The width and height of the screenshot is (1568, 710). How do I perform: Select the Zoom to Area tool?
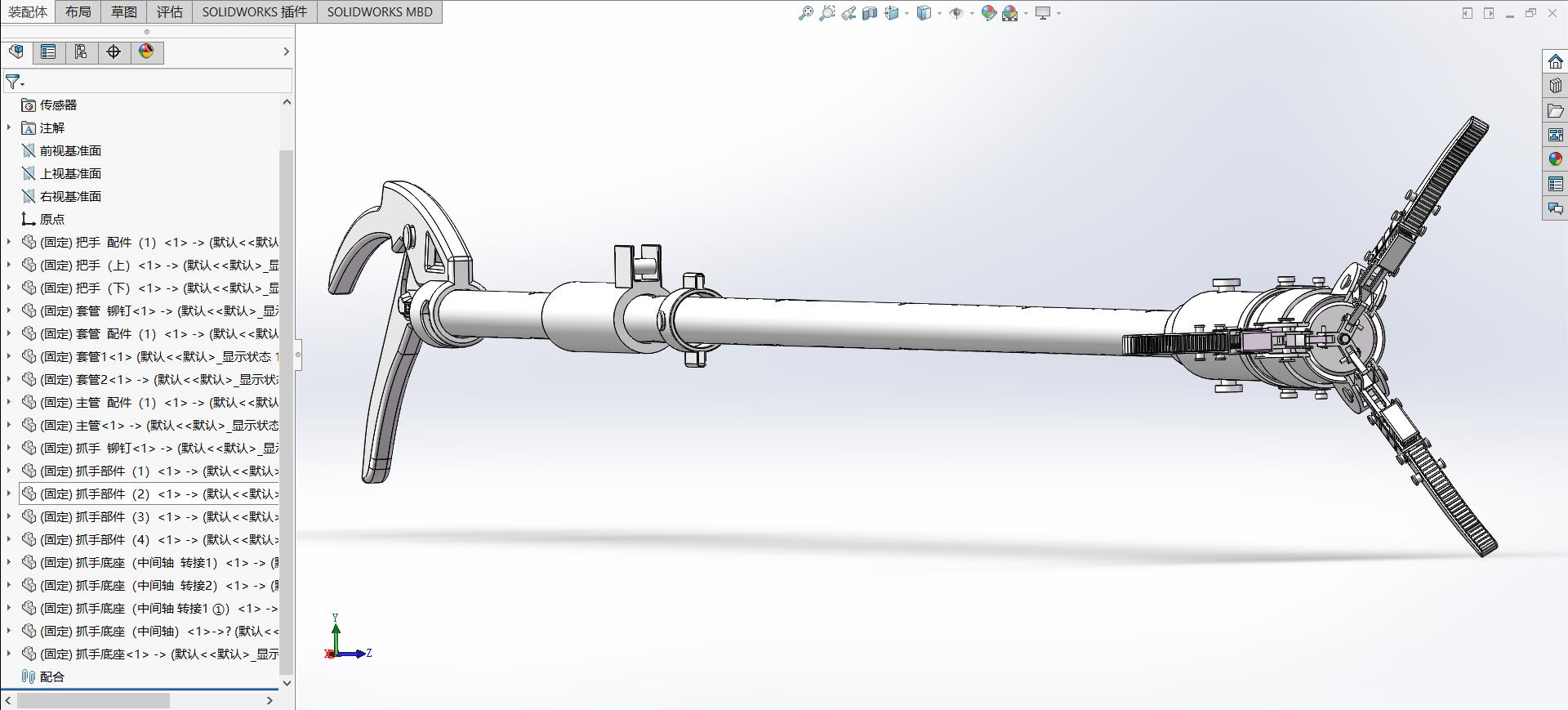click(827, 13)
